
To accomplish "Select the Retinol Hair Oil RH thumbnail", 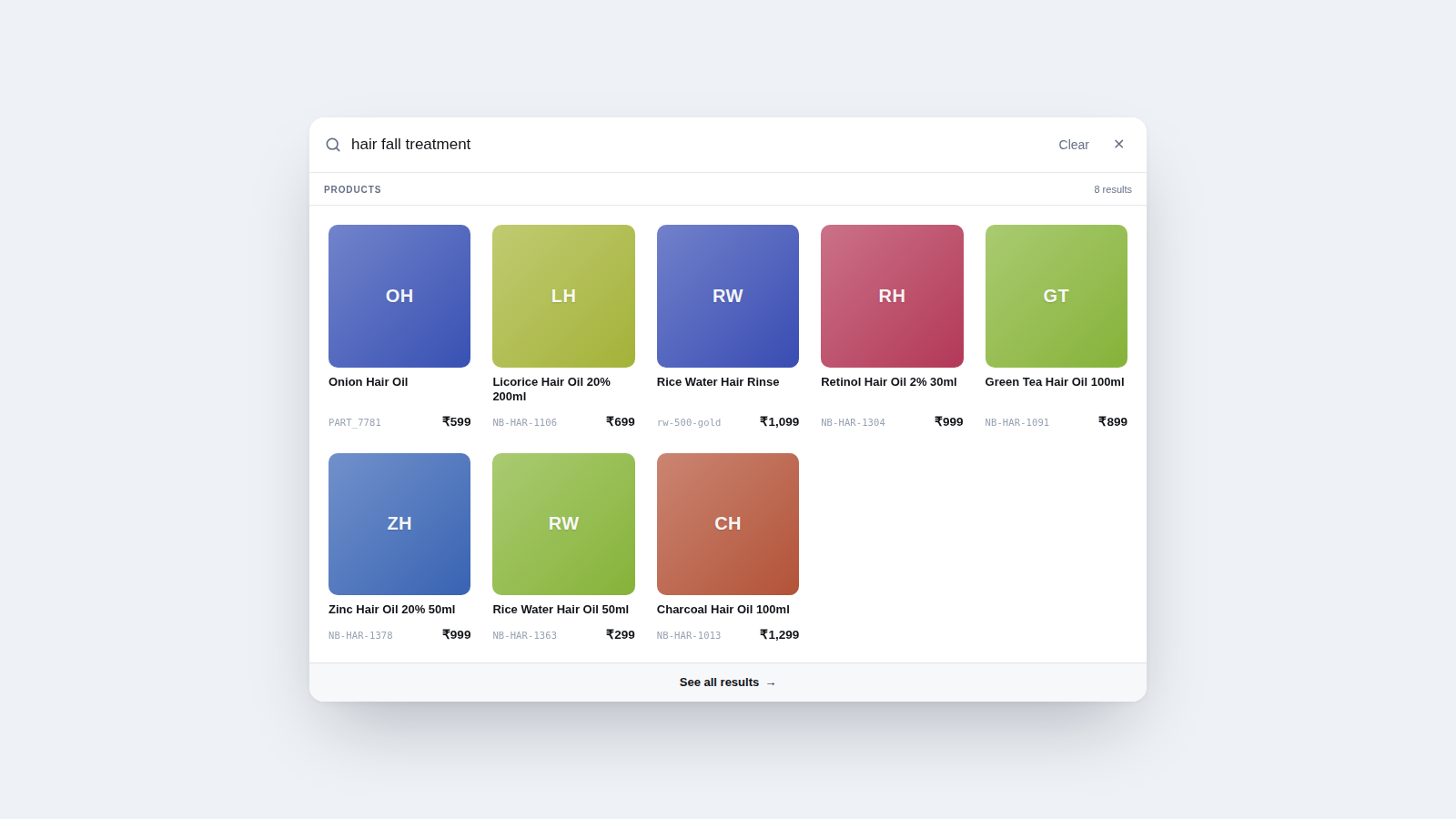I will coord(892,296).
